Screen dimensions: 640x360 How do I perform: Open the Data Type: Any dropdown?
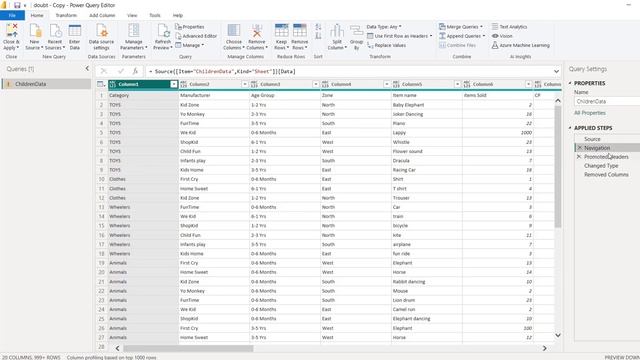click(x=384, y=27)
